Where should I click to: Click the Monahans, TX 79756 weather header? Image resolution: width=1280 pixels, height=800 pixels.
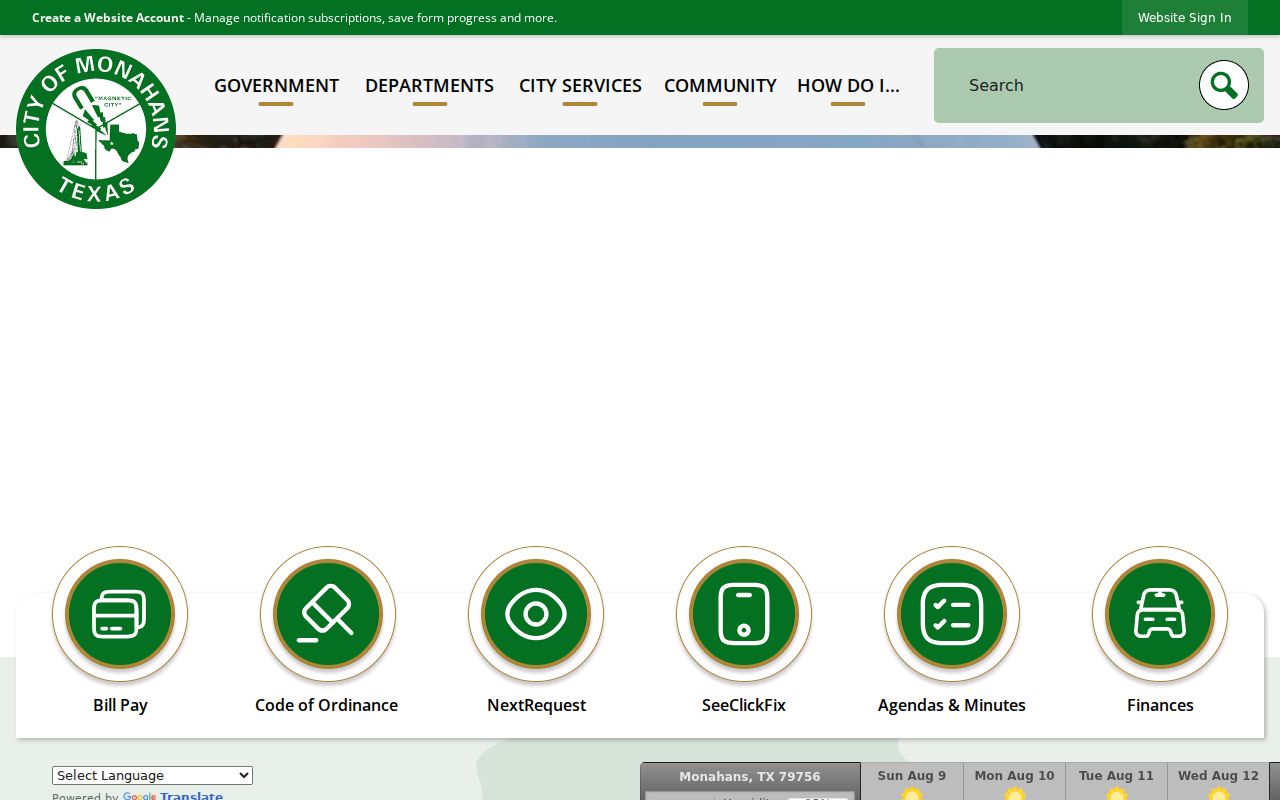point(750,776)
